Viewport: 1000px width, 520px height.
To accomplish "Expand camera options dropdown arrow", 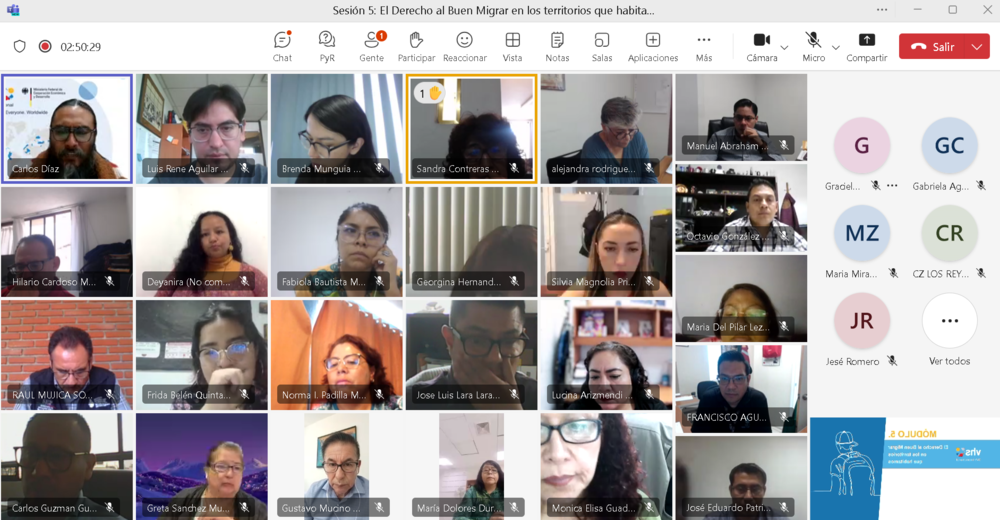I will coord(784,47).
